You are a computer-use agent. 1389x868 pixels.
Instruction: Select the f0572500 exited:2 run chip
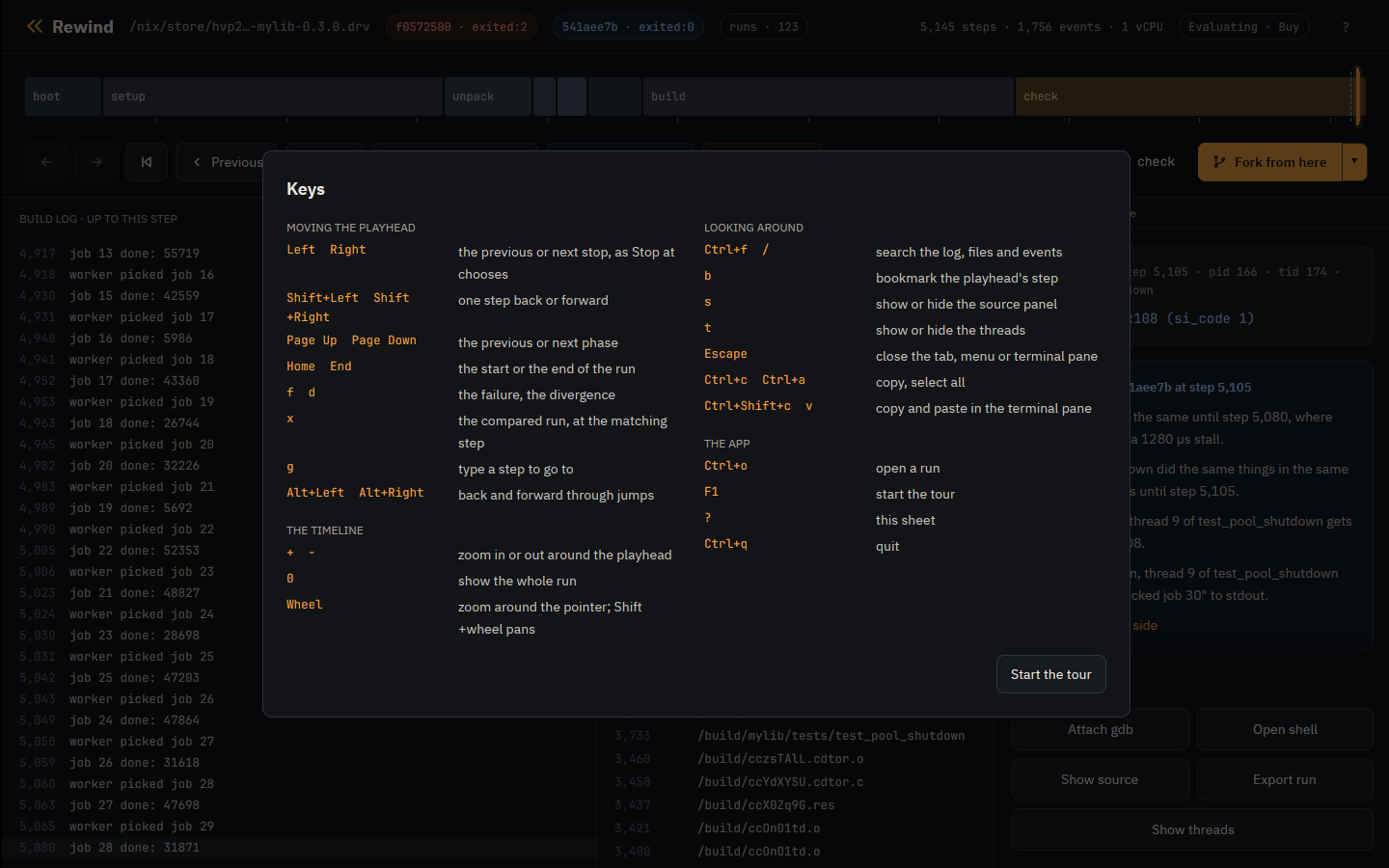coord(461,27)
